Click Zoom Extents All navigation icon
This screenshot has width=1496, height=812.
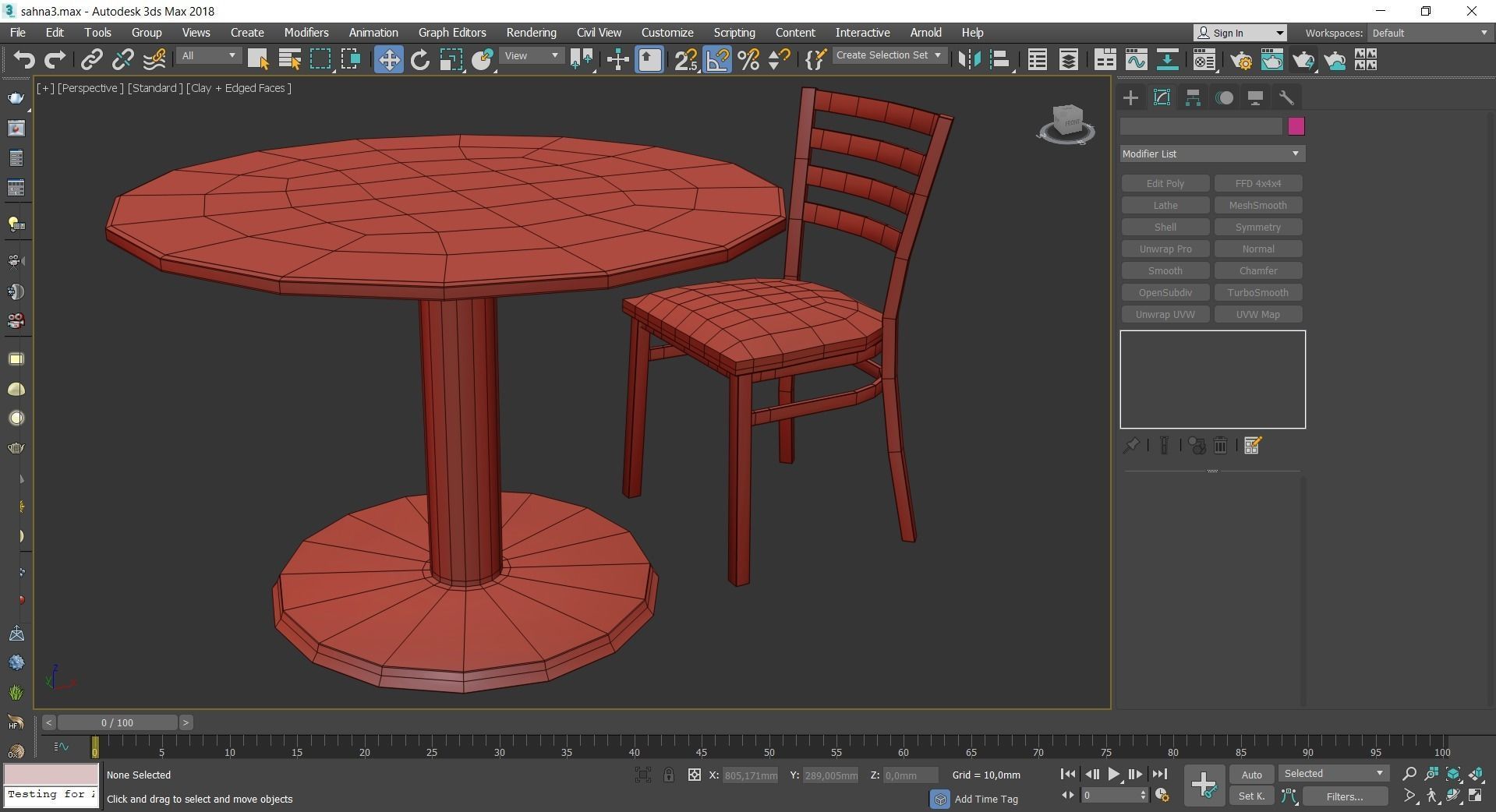[x=1476, y=774]
